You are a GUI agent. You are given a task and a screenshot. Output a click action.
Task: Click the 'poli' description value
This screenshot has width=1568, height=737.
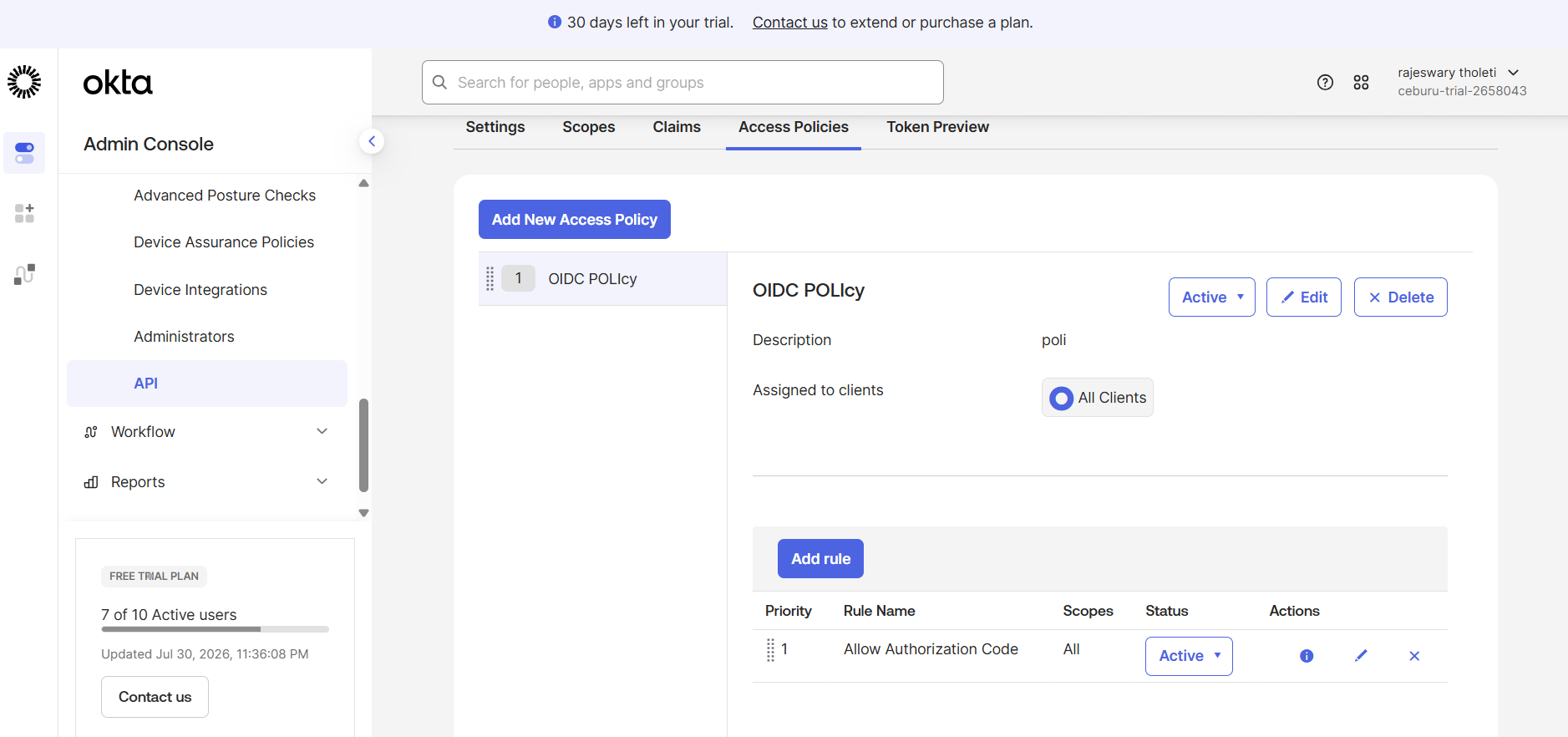pos(1053,340)
